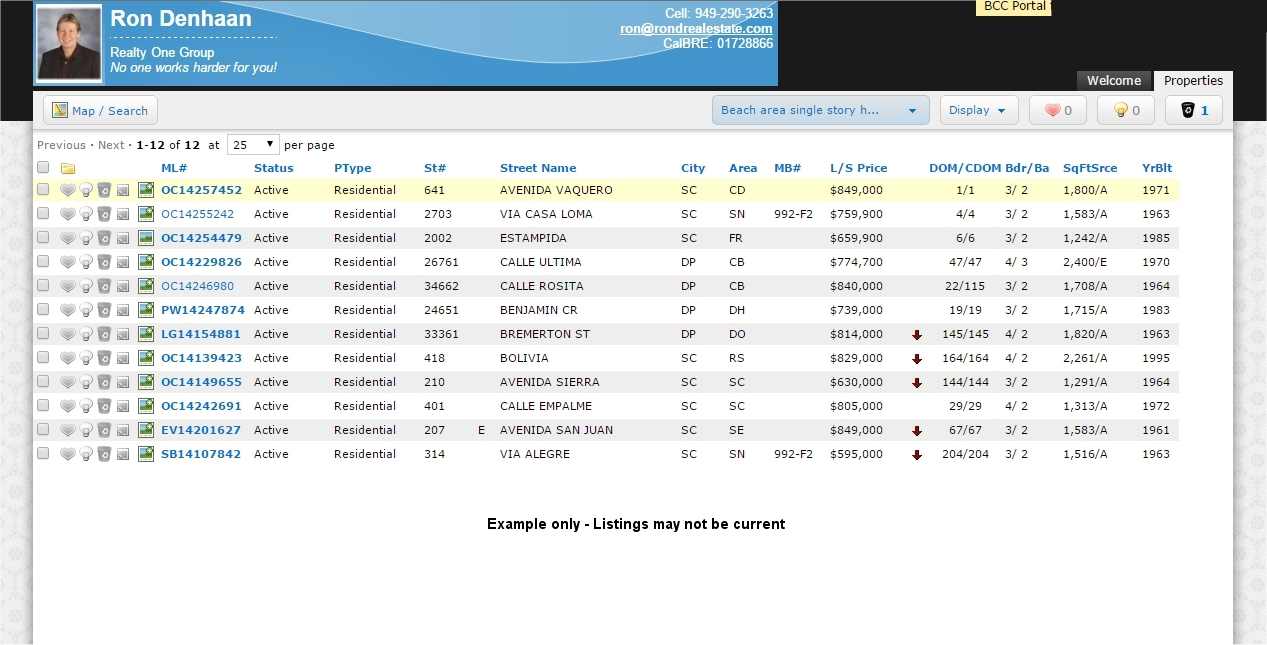1267x645 pixels.
Task: Sort listings by ML# column
Action: (174, 168)
